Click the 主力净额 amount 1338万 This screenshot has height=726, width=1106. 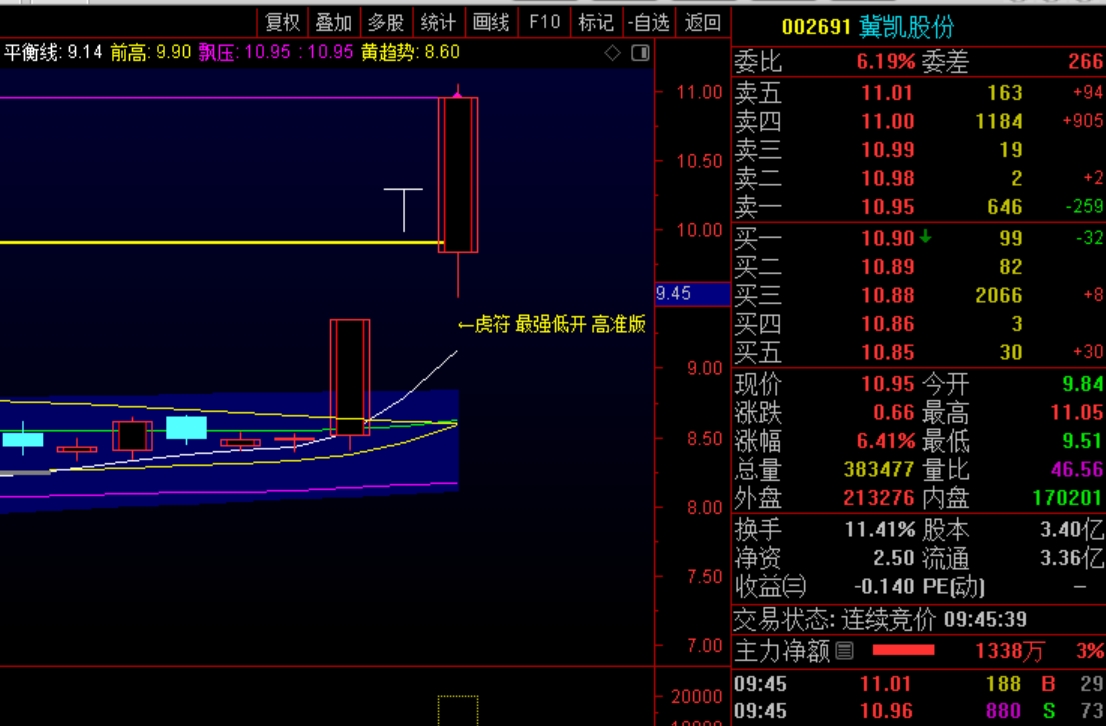(1009, 651)
